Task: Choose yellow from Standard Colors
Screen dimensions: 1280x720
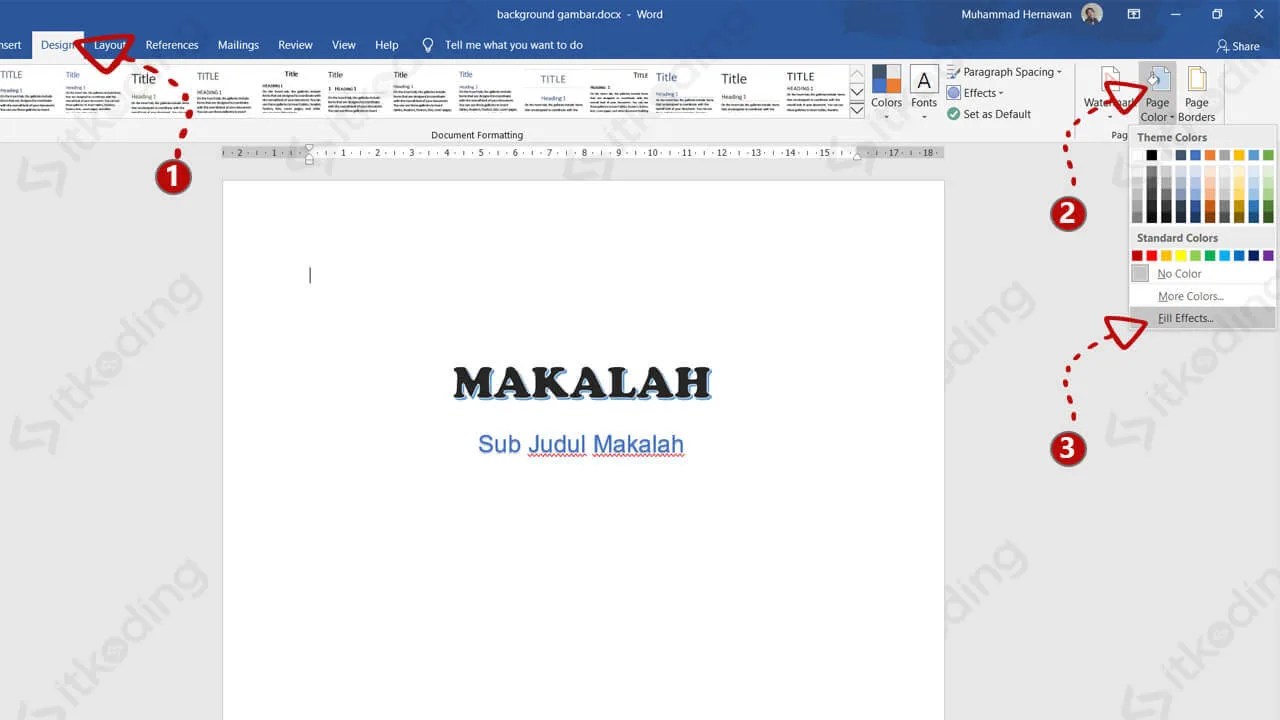Action: (1181, 256)
